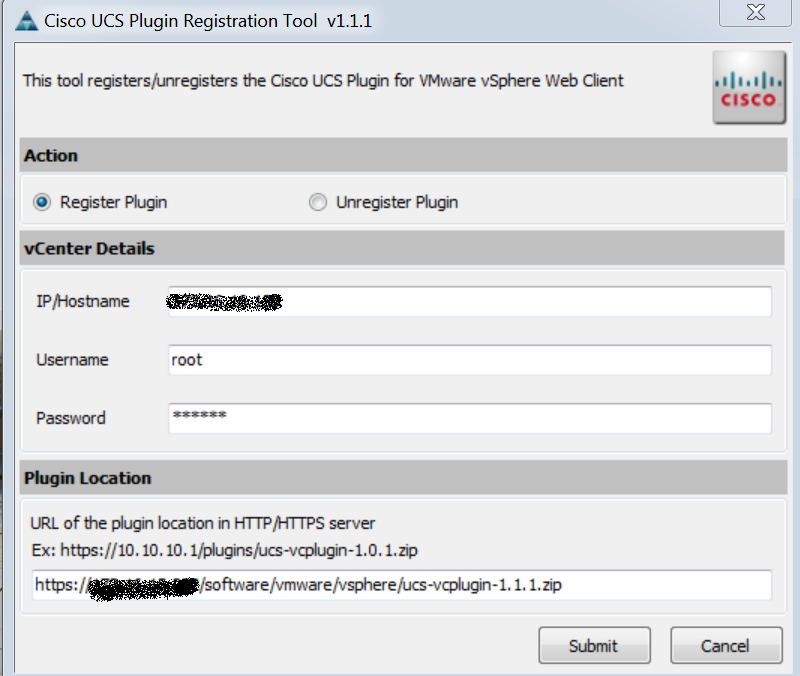
Task: Select the Register Plugin radio button
Action: click(x=42, y=202)
